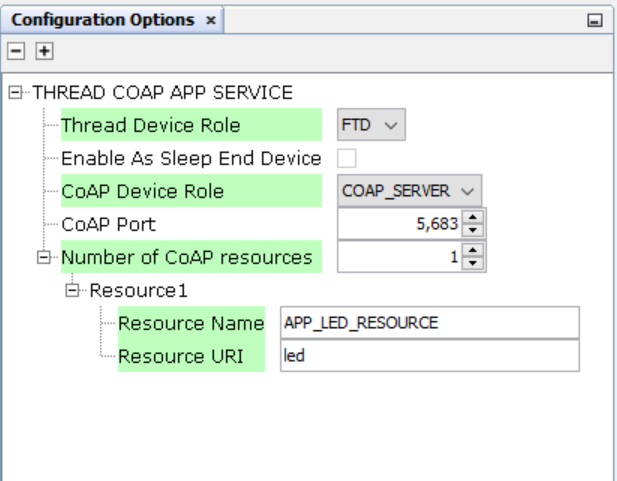Click the CoAP Port number field
This screenshot has height=481, width=617.
click(x=400, y=224)
